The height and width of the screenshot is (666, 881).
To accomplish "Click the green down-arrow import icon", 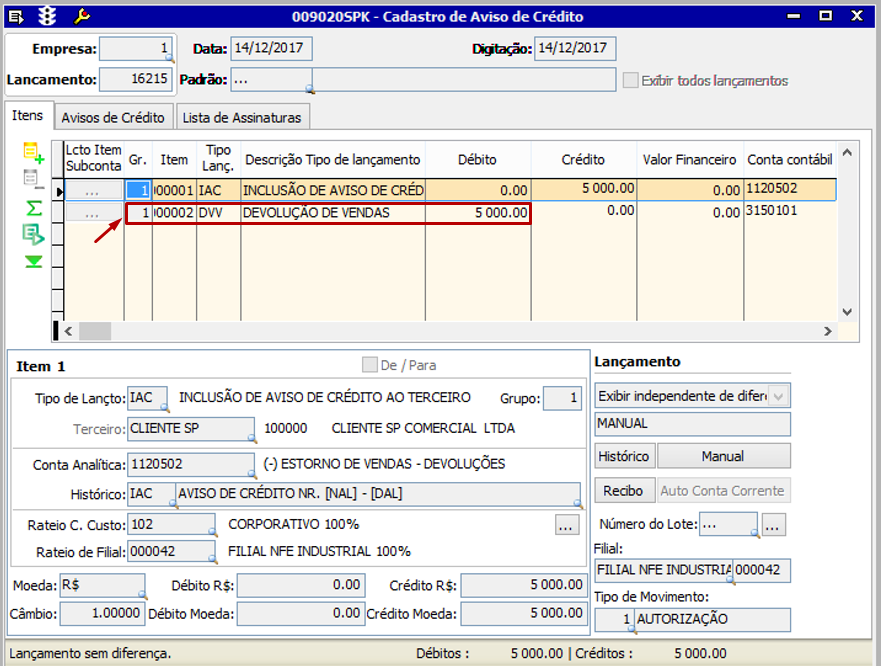I will pyautogui.click(x=34, y=261).
